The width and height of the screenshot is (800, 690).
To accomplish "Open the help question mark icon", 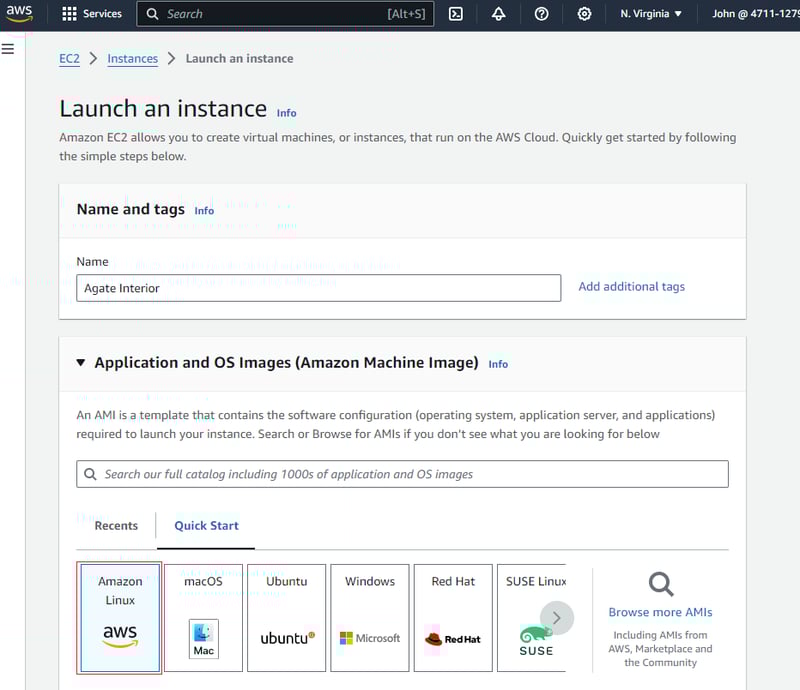I will pos(541,14).
